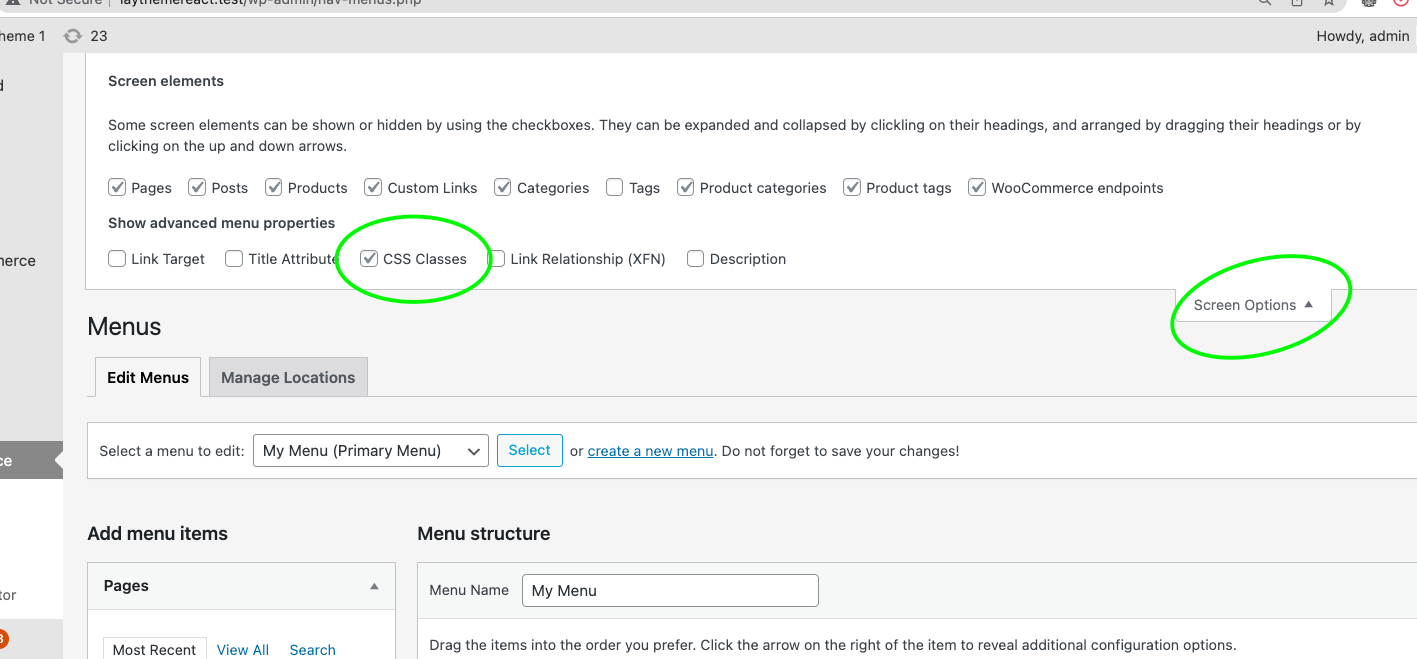Enable the Link Target checkbox
Image resolution: width=1417 pixels, height=659 pixels.
click(117, 259)
